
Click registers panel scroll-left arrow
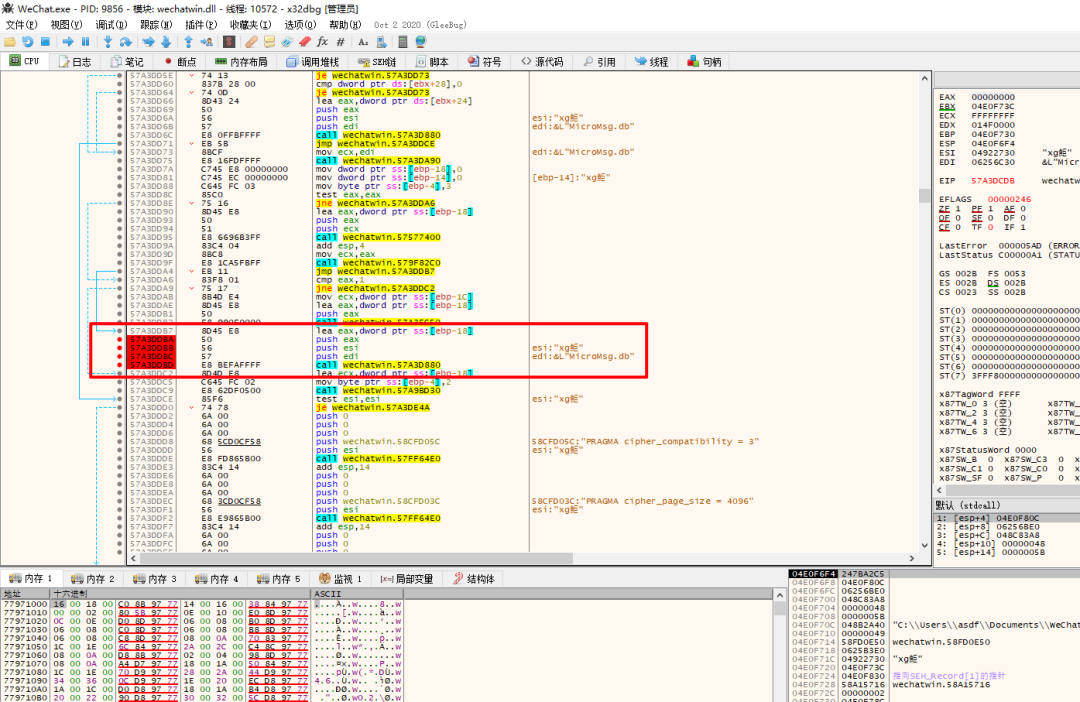pos(939,490)
